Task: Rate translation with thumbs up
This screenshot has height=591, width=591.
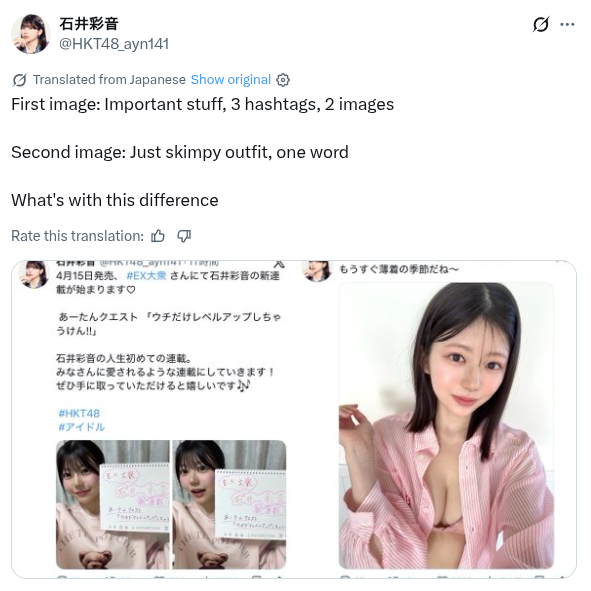Action: 158,236
